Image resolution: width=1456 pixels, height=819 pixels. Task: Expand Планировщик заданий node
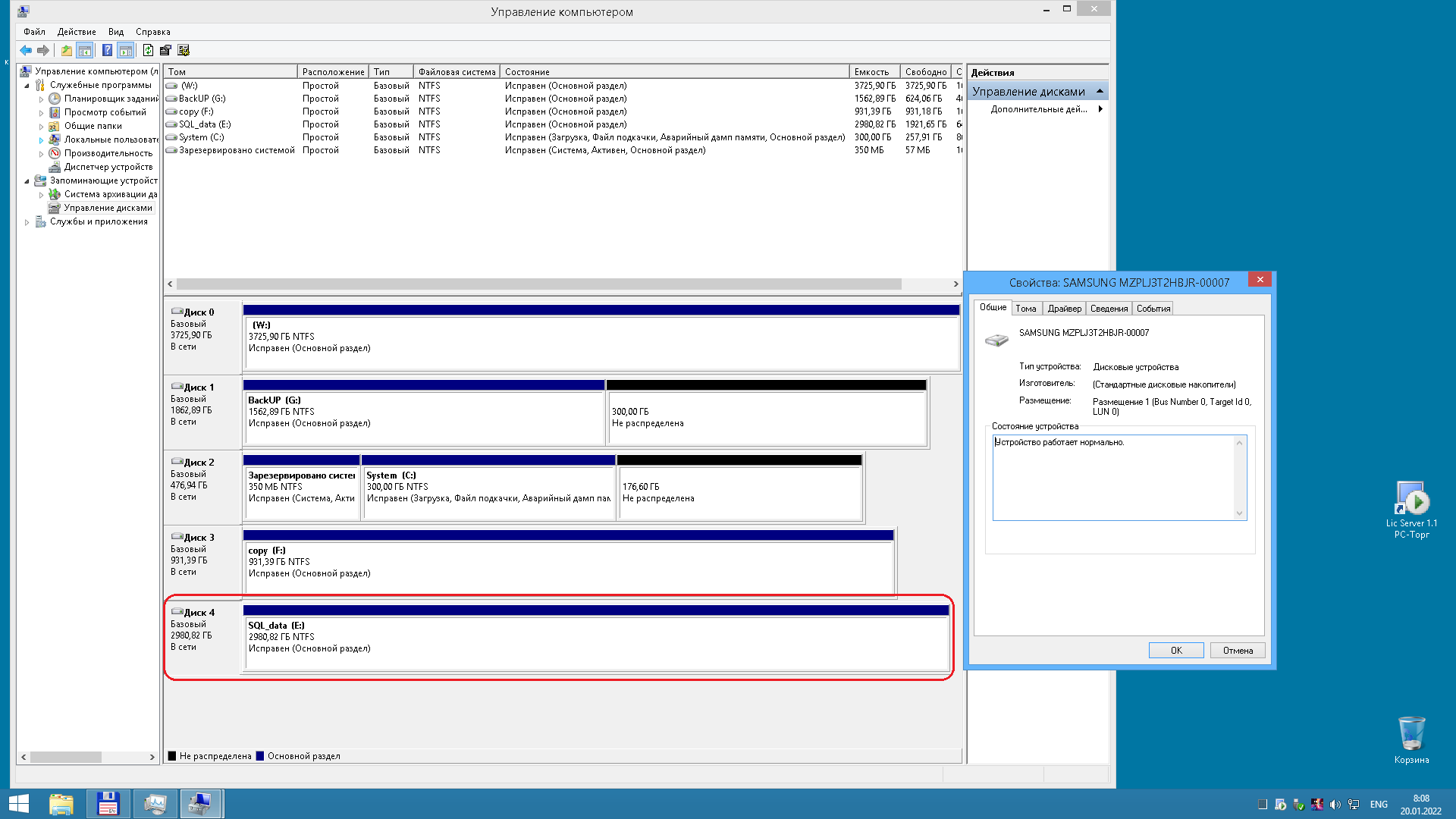42,99
